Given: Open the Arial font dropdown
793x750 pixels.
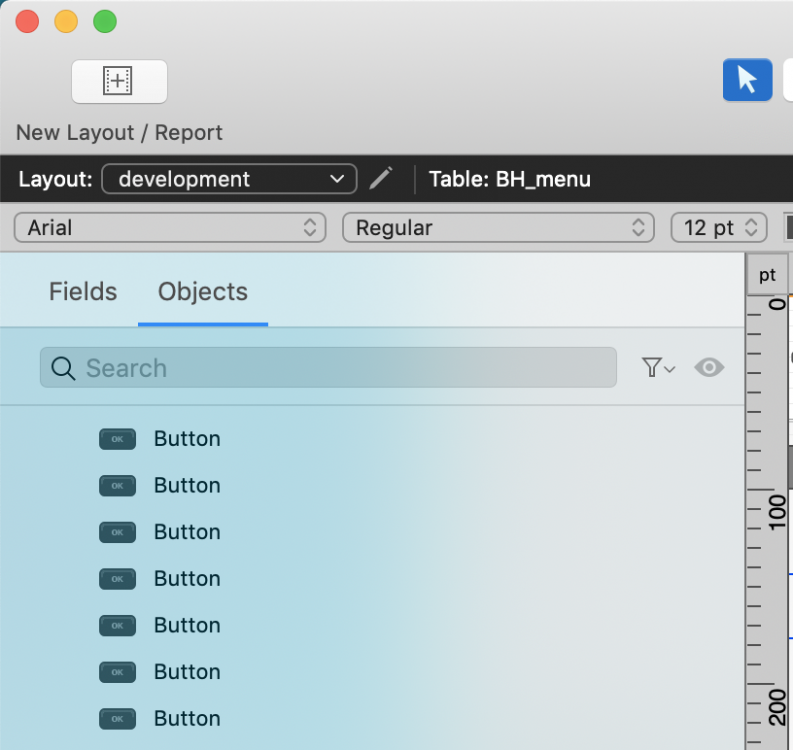Looking at the screenshot, I should pos(170,228).
